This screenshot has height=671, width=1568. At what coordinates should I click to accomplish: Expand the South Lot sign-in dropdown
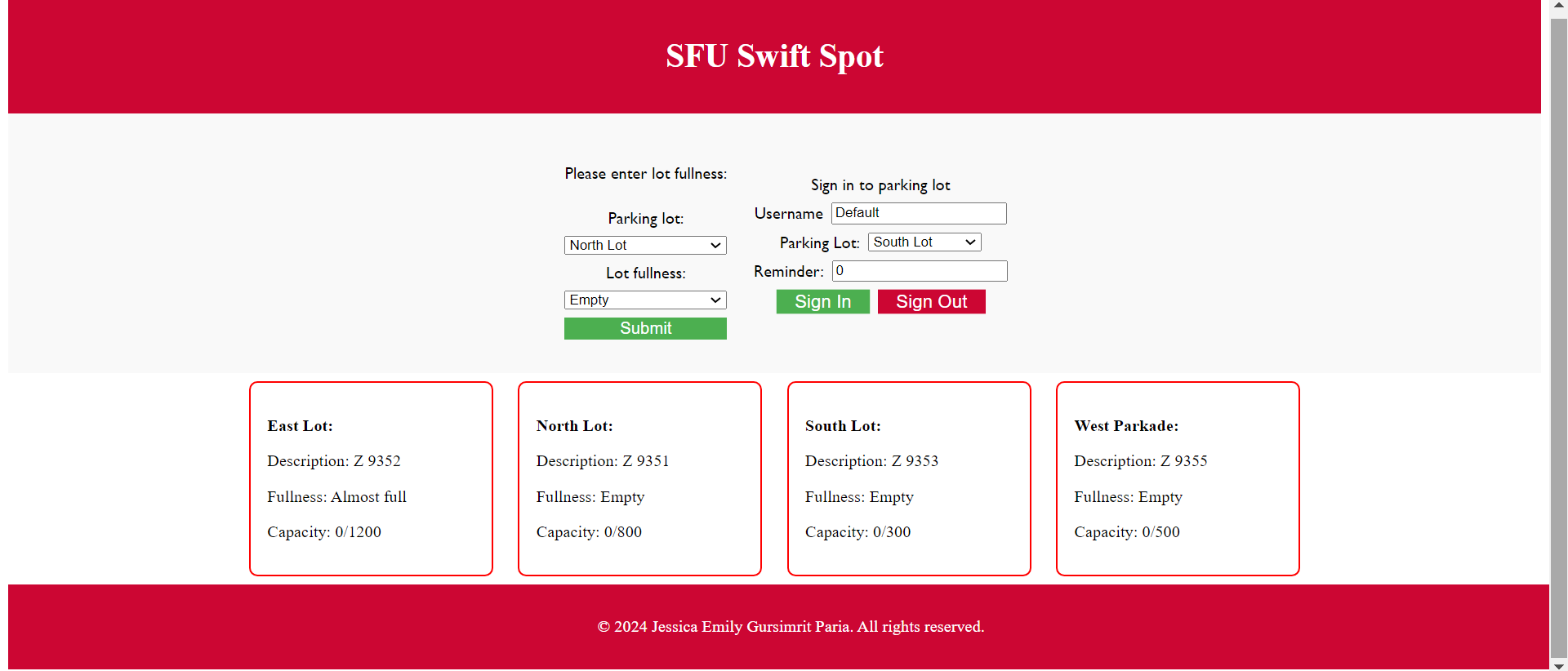point(924,242)
